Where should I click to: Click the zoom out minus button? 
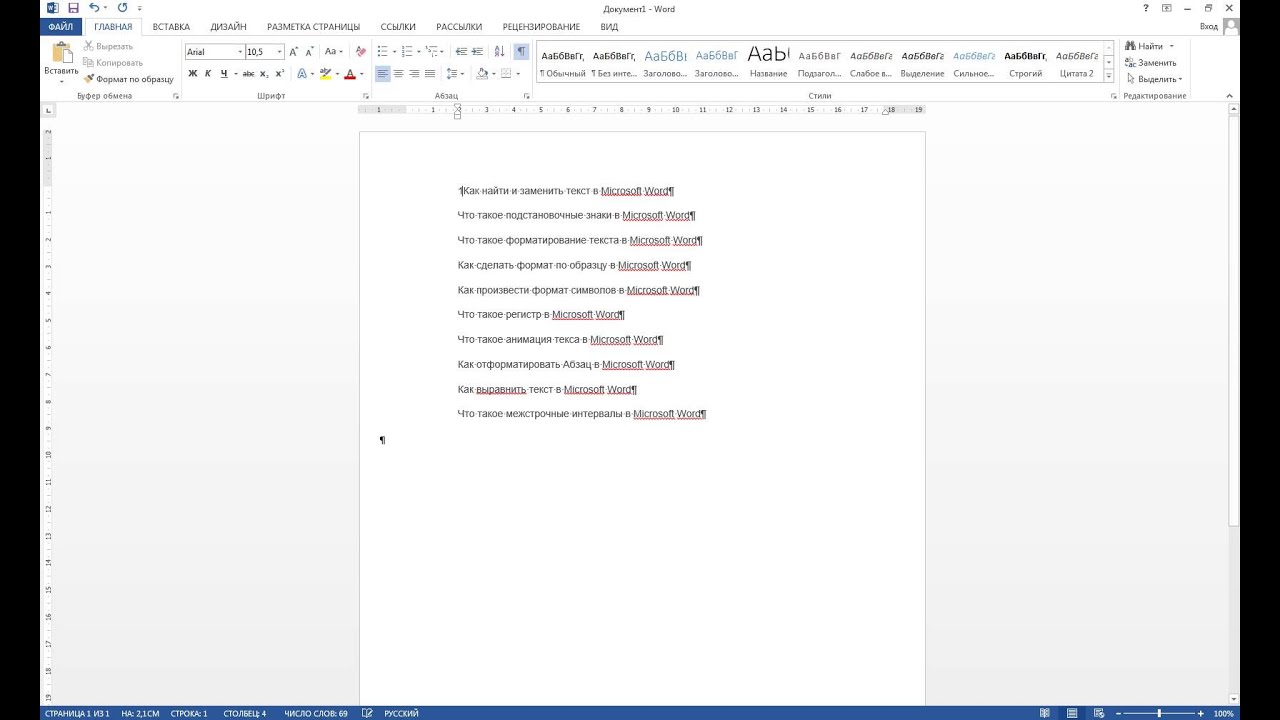pyautogui.click(x=1118, y=713)
